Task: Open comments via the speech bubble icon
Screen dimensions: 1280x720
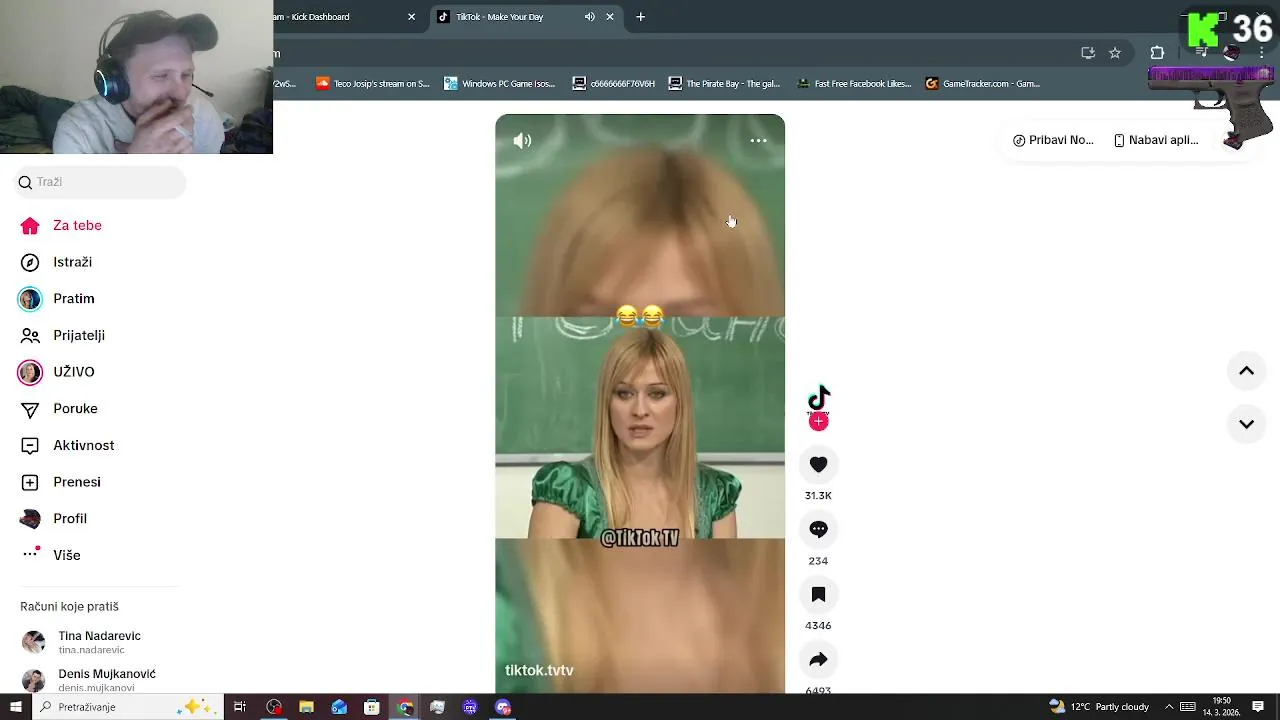Action: pyautogui.click(x=818, y=529)
